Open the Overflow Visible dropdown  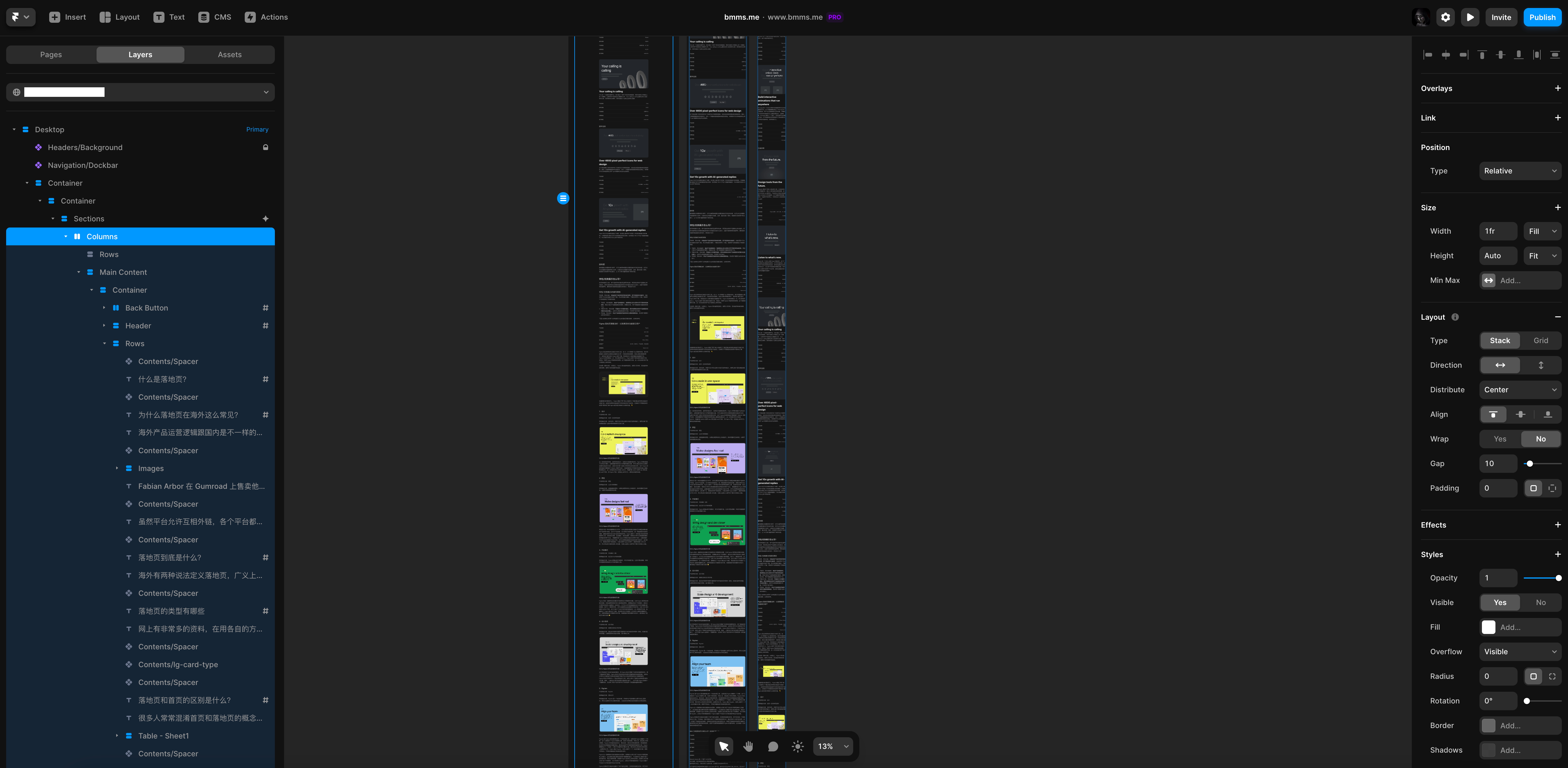click(x=1520, y=652)
